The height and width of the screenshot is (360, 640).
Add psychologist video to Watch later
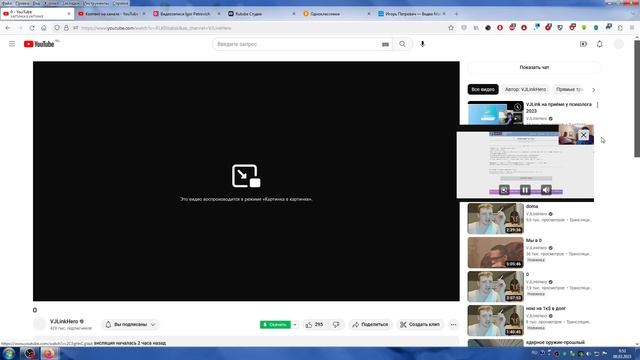tap(518, 107)
